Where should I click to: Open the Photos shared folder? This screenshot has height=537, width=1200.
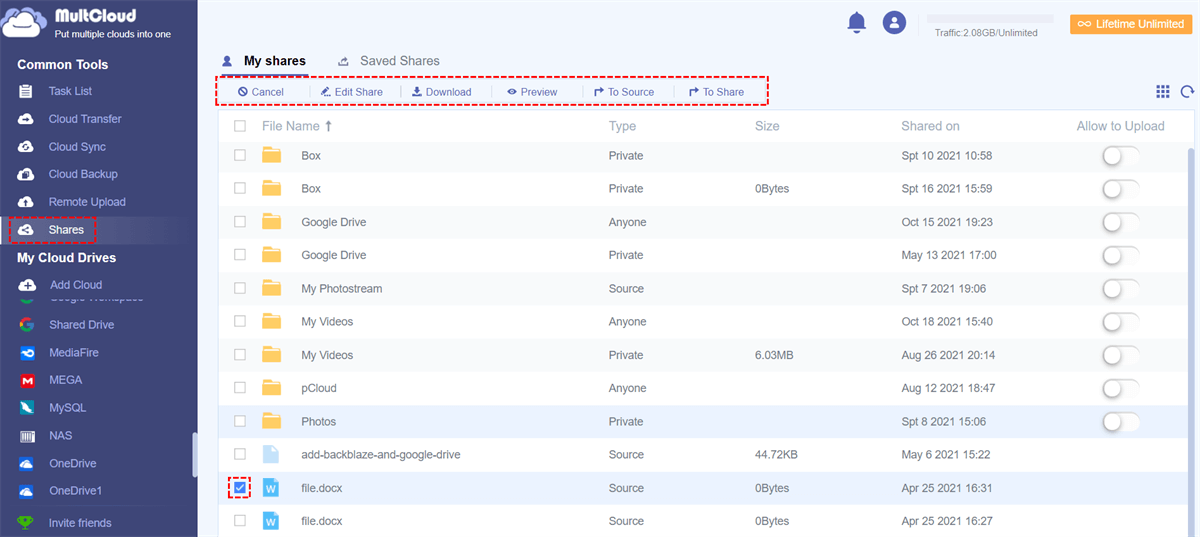coord(318,422)
